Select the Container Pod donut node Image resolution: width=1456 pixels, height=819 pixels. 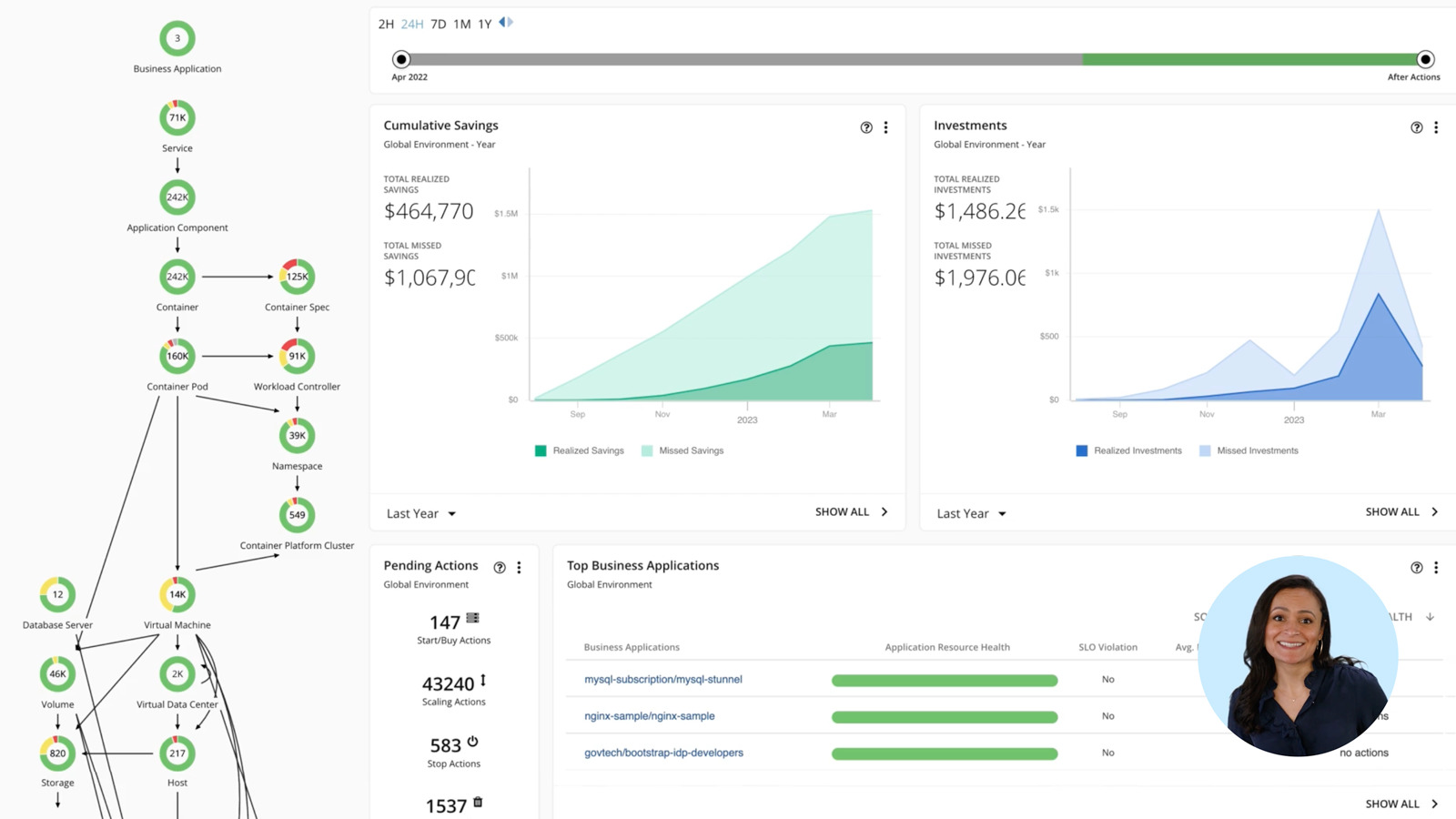tap(177, 356)
